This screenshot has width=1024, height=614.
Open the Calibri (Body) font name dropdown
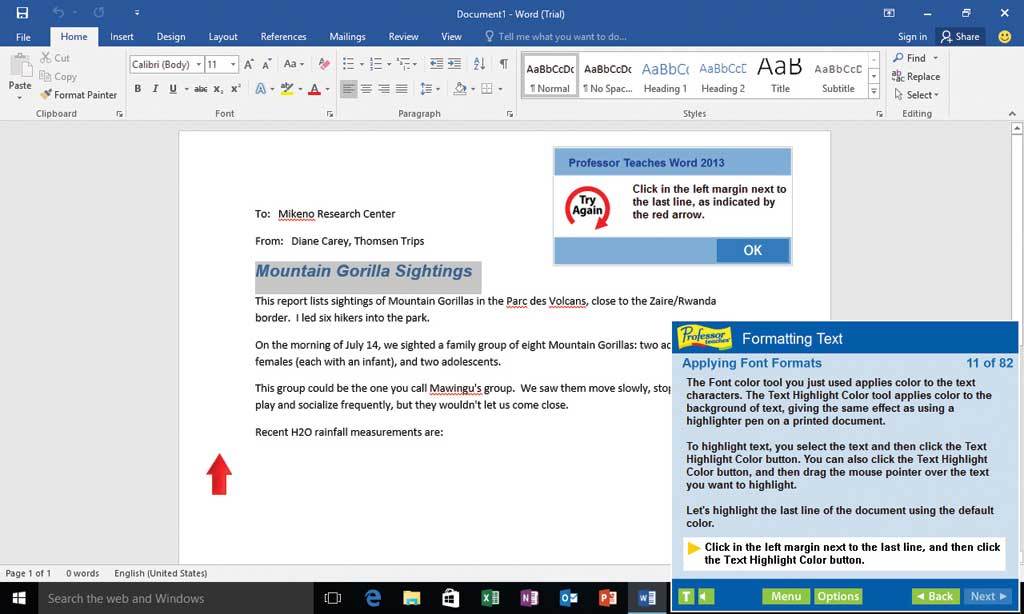(198, 65)
